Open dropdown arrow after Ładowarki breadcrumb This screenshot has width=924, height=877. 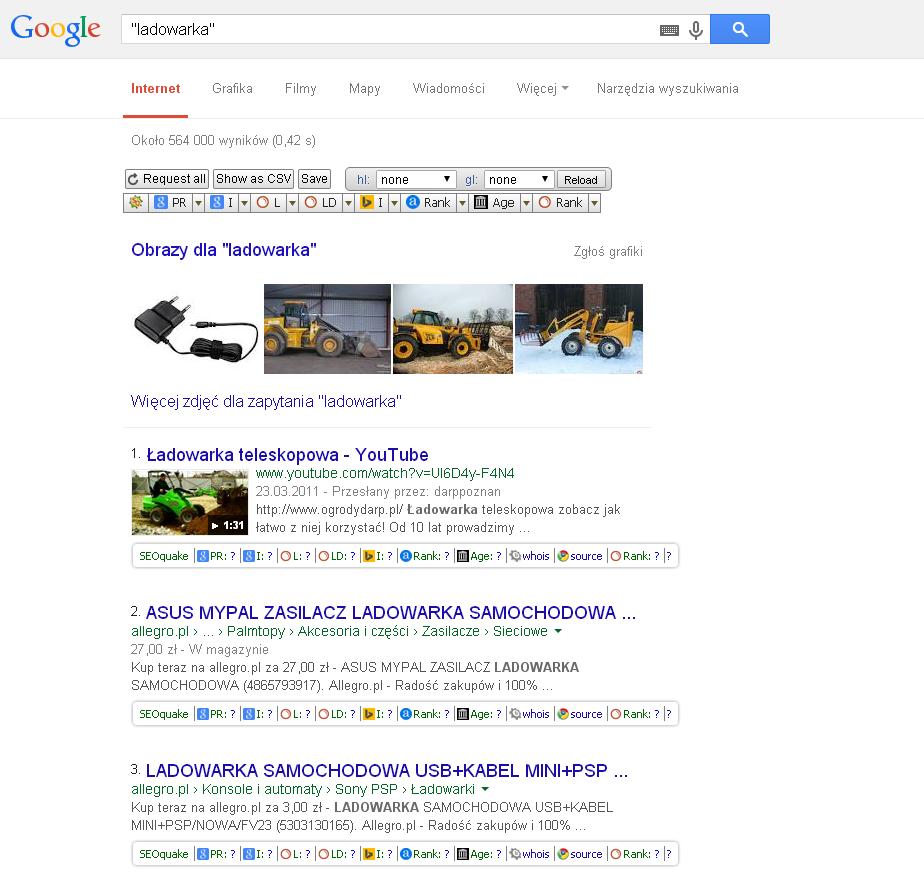(485, 789)
